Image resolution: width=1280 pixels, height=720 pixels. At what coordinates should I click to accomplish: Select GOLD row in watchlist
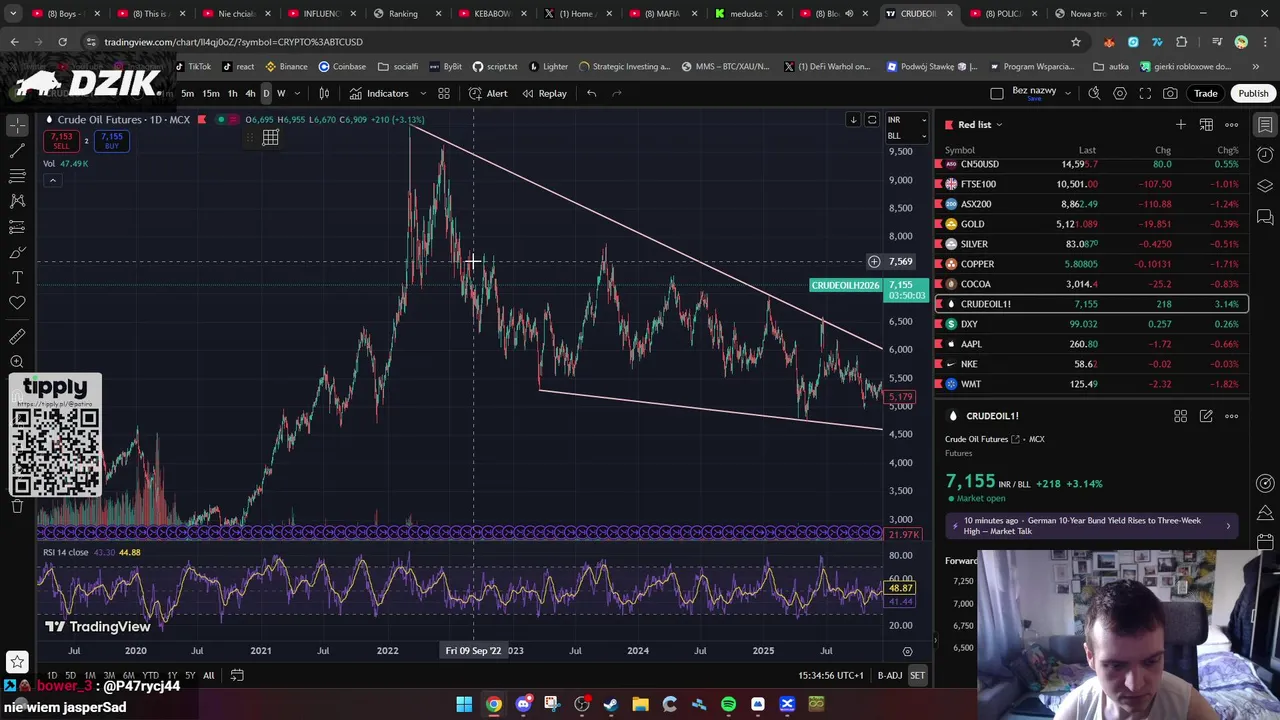point(1091,224)
